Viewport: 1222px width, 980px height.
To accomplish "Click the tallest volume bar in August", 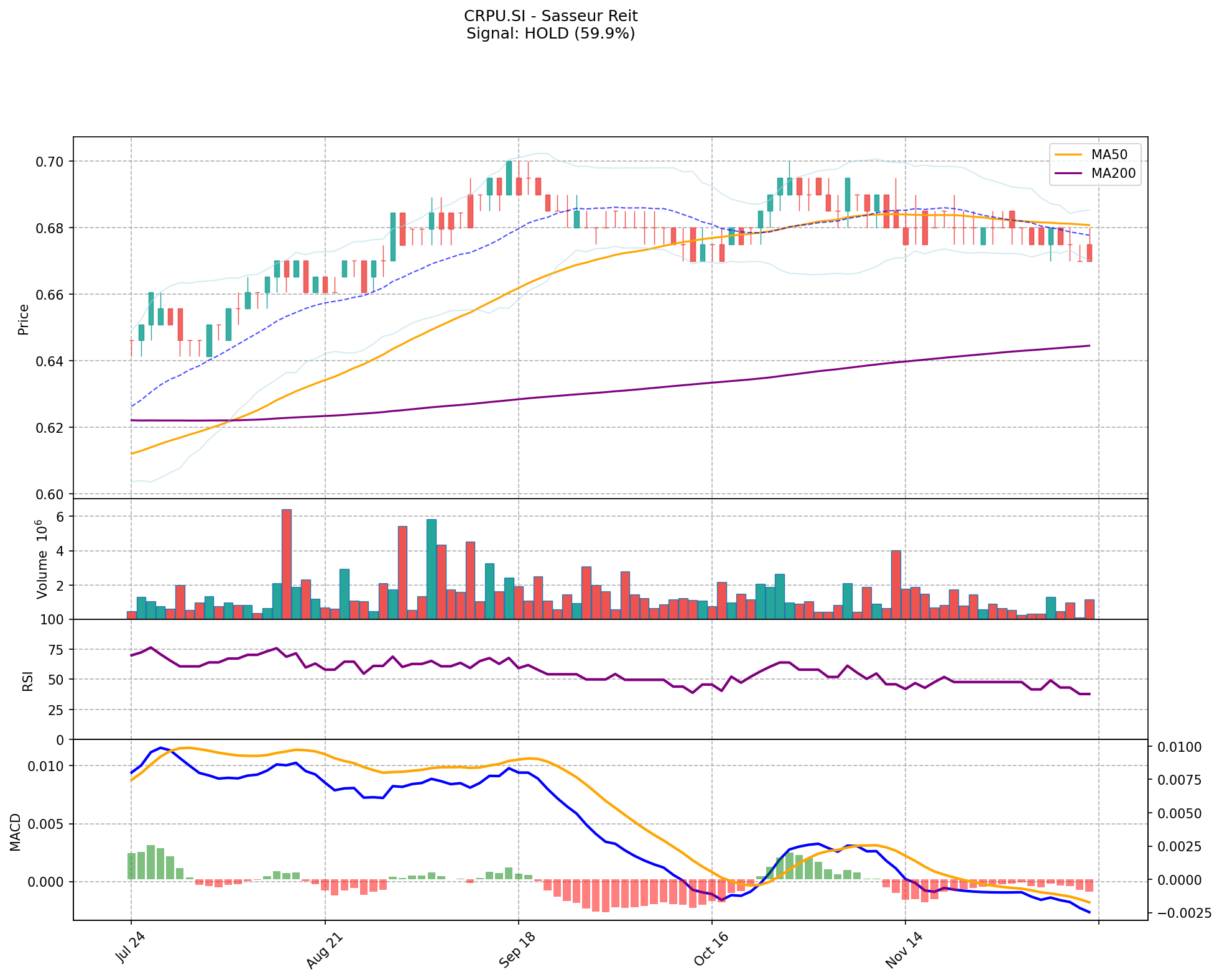I will [x=286, y=563].
